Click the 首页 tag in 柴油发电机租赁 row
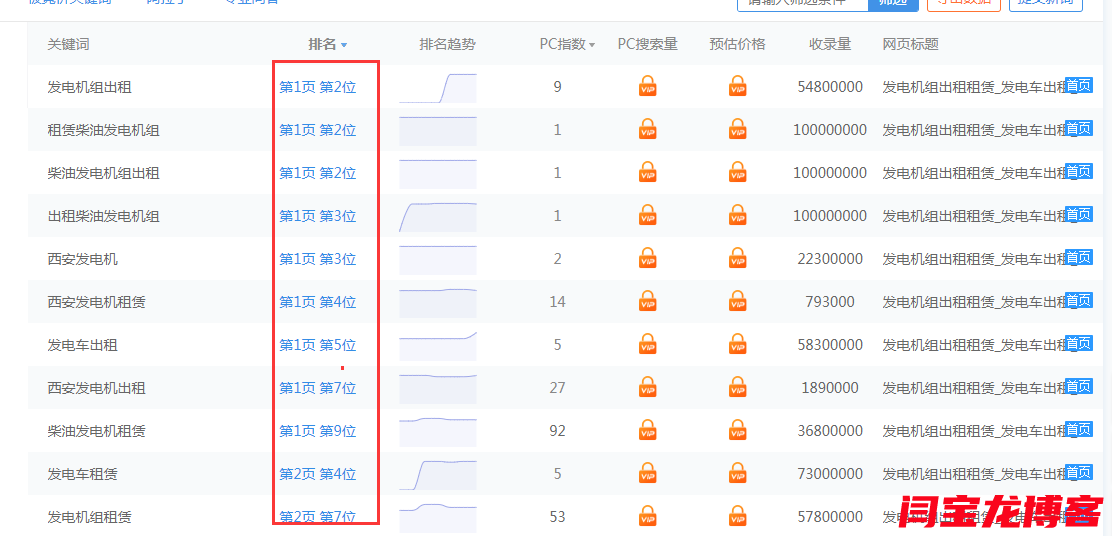The image size is (1112, 536). [x=1079, y=429]
